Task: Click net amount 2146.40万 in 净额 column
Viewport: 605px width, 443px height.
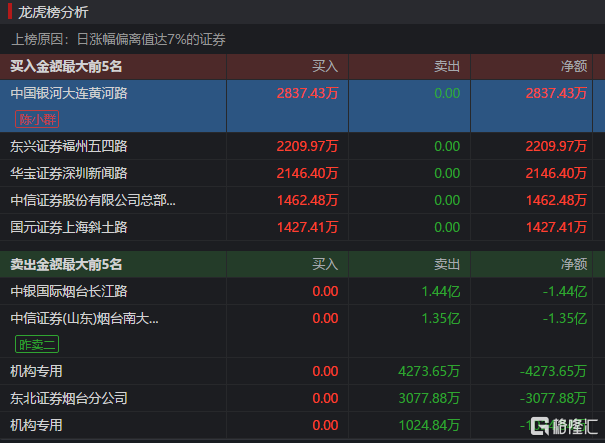Action: (556, 173)
